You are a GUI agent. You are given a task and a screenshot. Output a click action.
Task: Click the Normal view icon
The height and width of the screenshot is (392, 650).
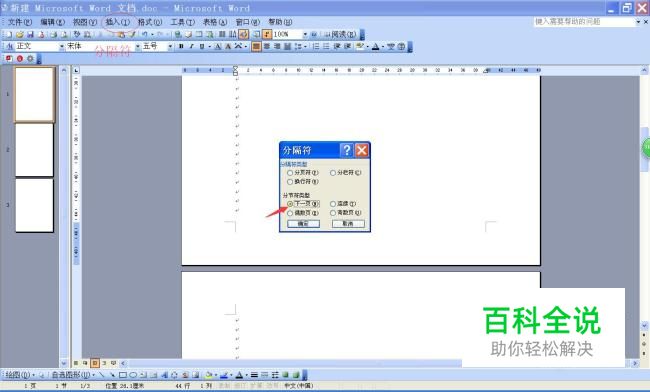[76, 363]
